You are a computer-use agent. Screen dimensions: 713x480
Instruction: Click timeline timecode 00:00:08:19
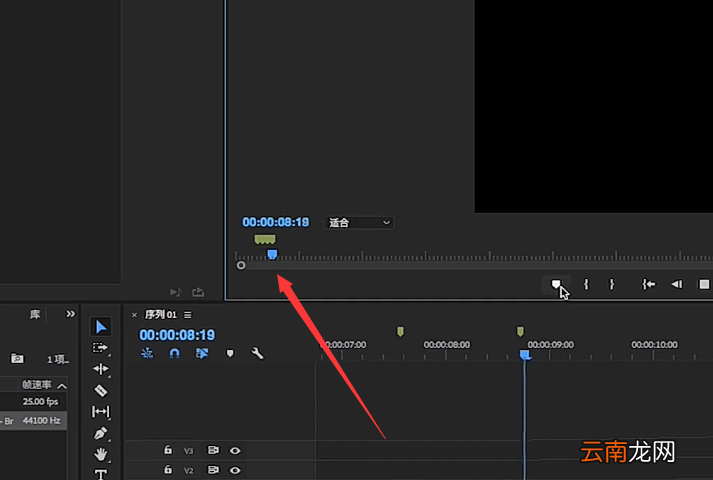point(177,335)
